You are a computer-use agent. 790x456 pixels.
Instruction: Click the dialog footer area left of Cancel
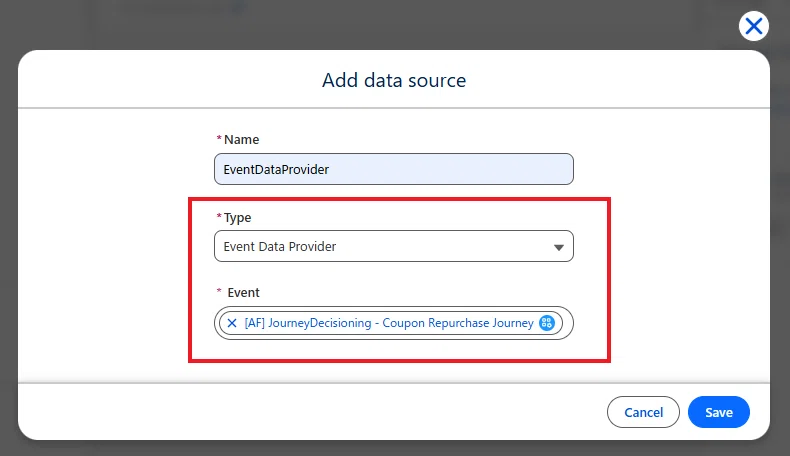(312, 412)
